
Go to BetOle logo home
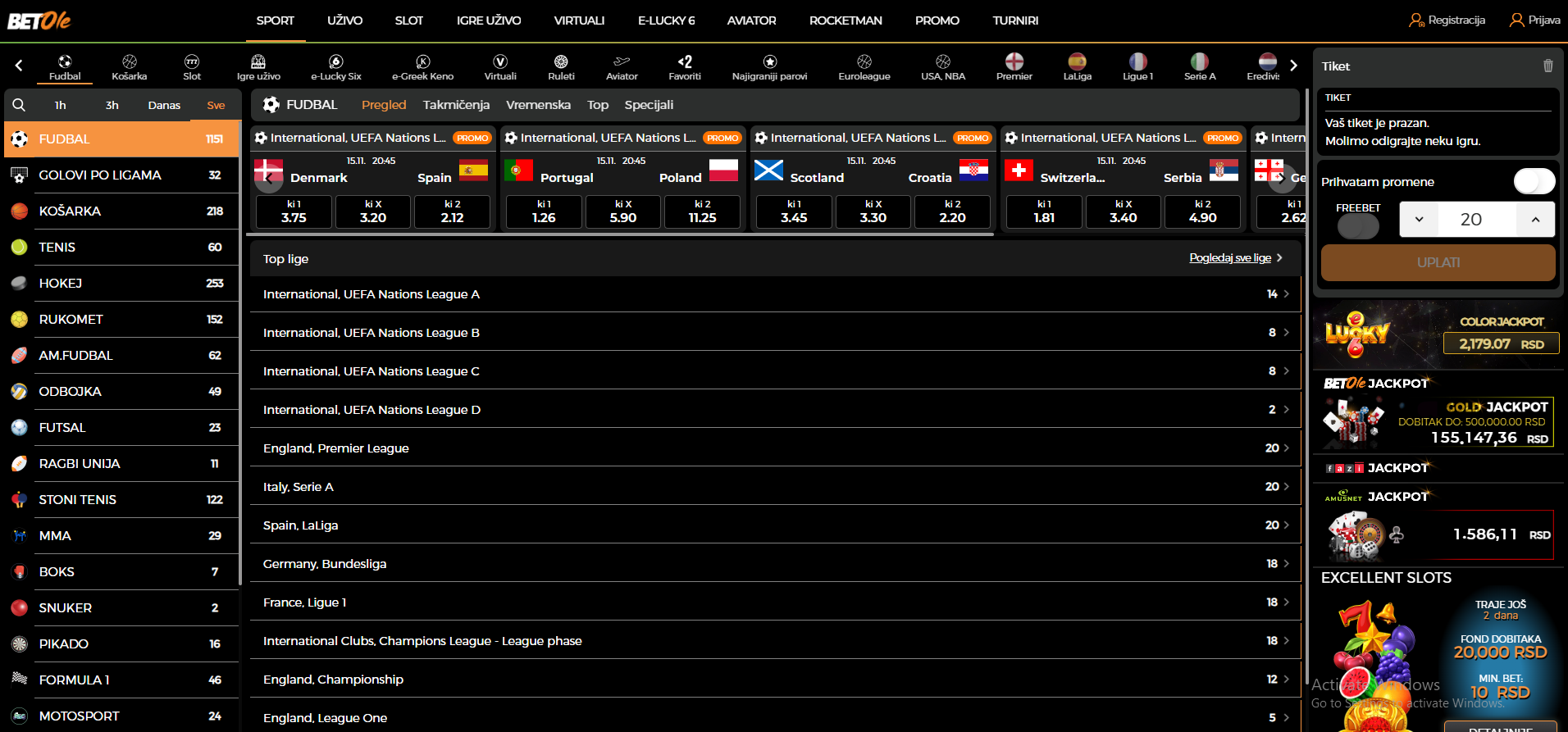39,20
